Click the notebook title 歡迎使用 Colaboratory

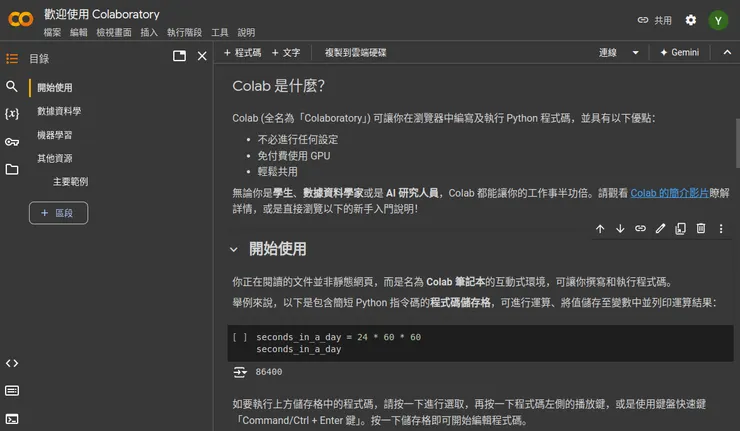pyautogui.click(x=102, y=14)
